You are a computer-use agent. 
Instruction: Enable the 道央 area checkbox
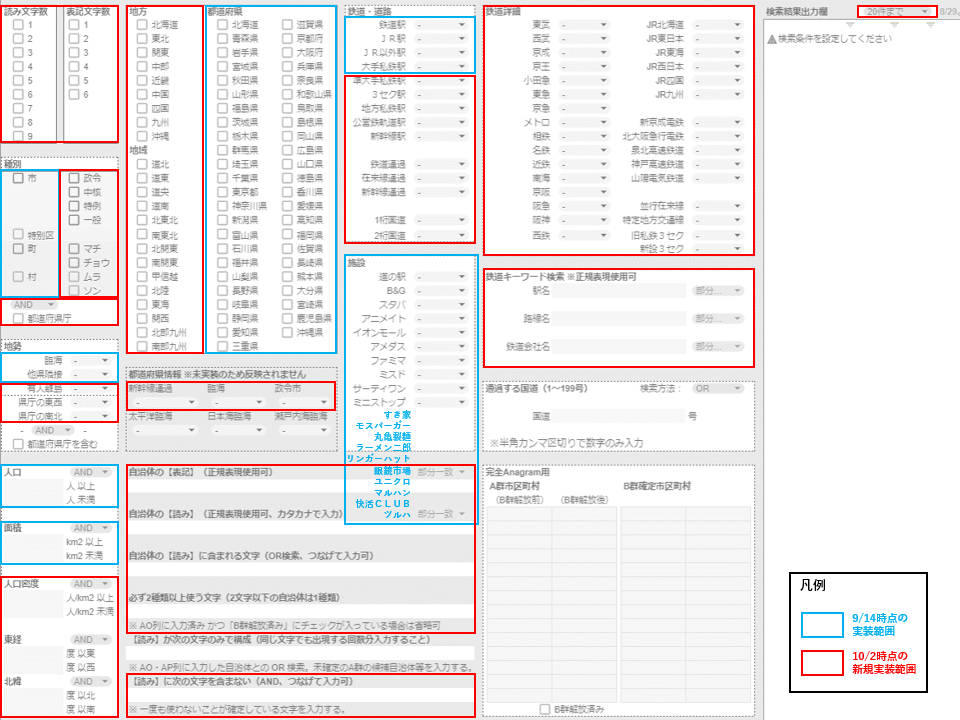[142, 192]
